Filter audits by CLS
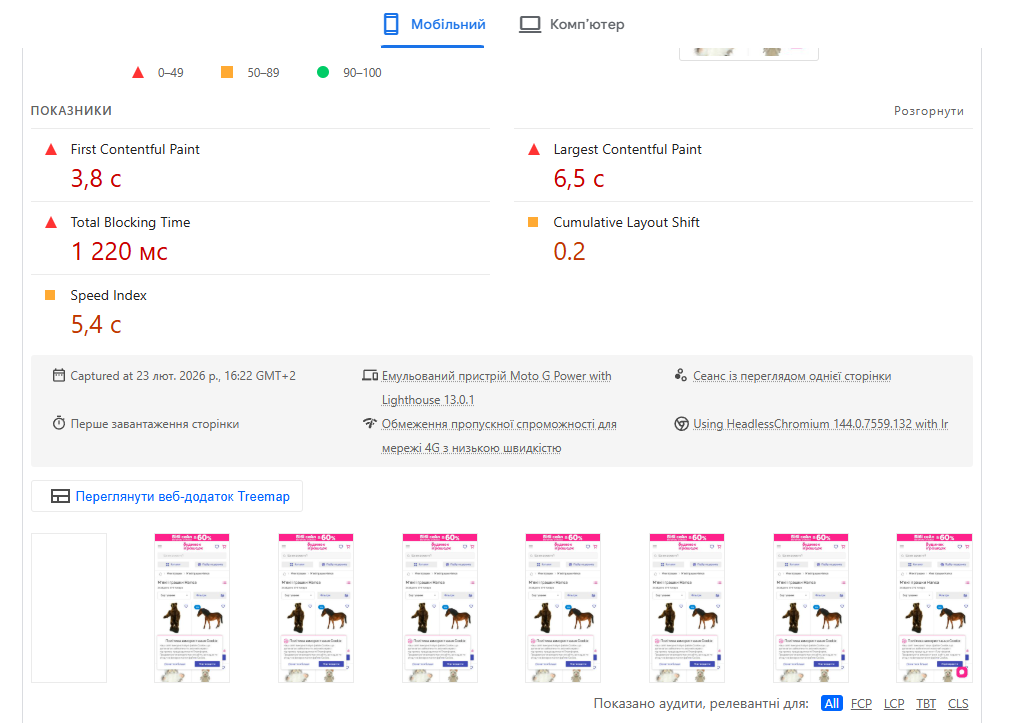Image resolution: width=1023 pixels, height=723 pixels. point(958,704)
